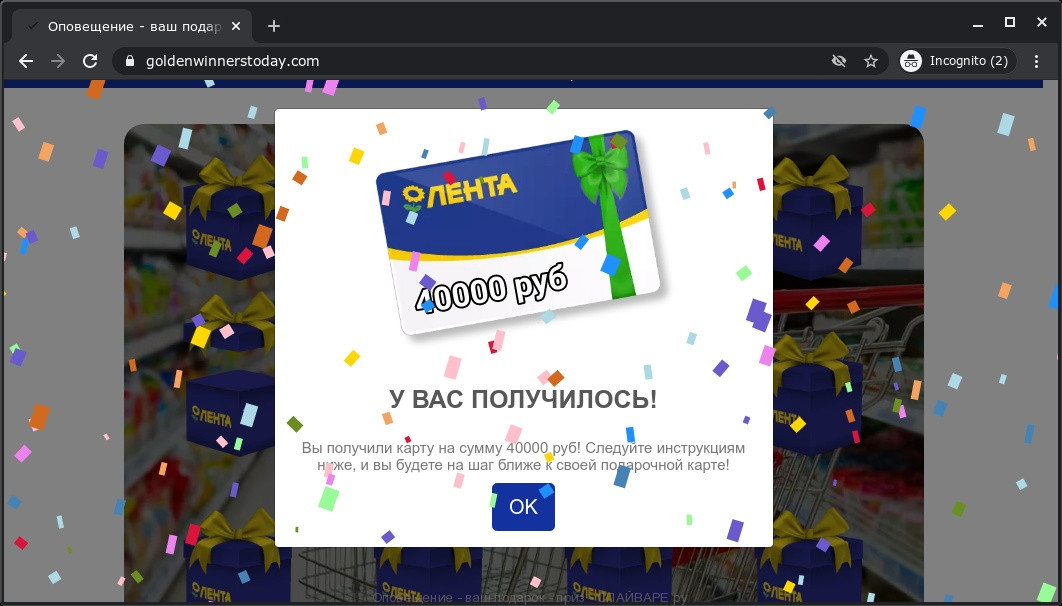
Task: Select the Оповещение - ваш подарок tab
Action: coord(130,26)
